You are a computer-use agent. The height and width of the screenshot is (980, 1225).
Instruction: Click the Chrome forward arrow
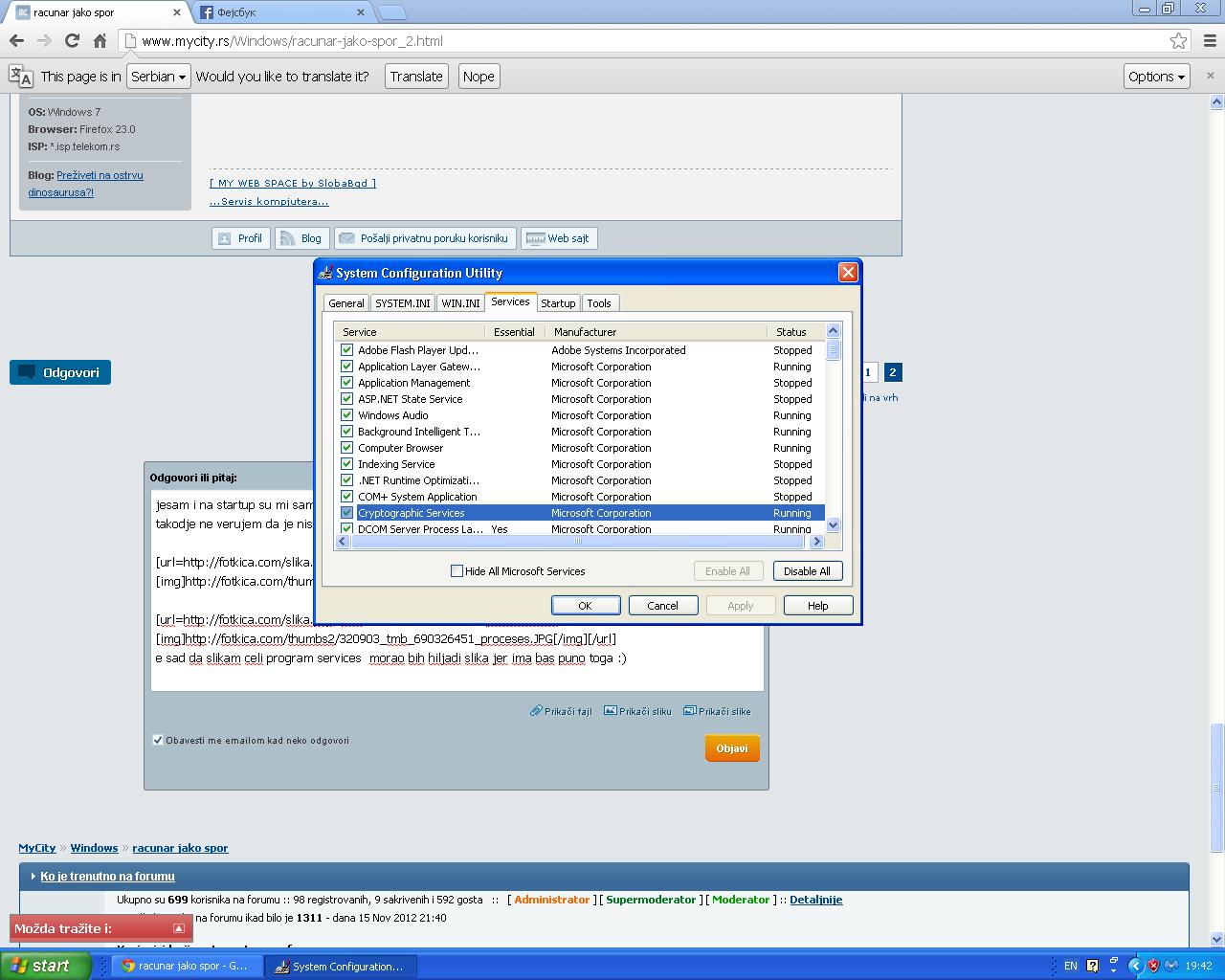[44, 41]
